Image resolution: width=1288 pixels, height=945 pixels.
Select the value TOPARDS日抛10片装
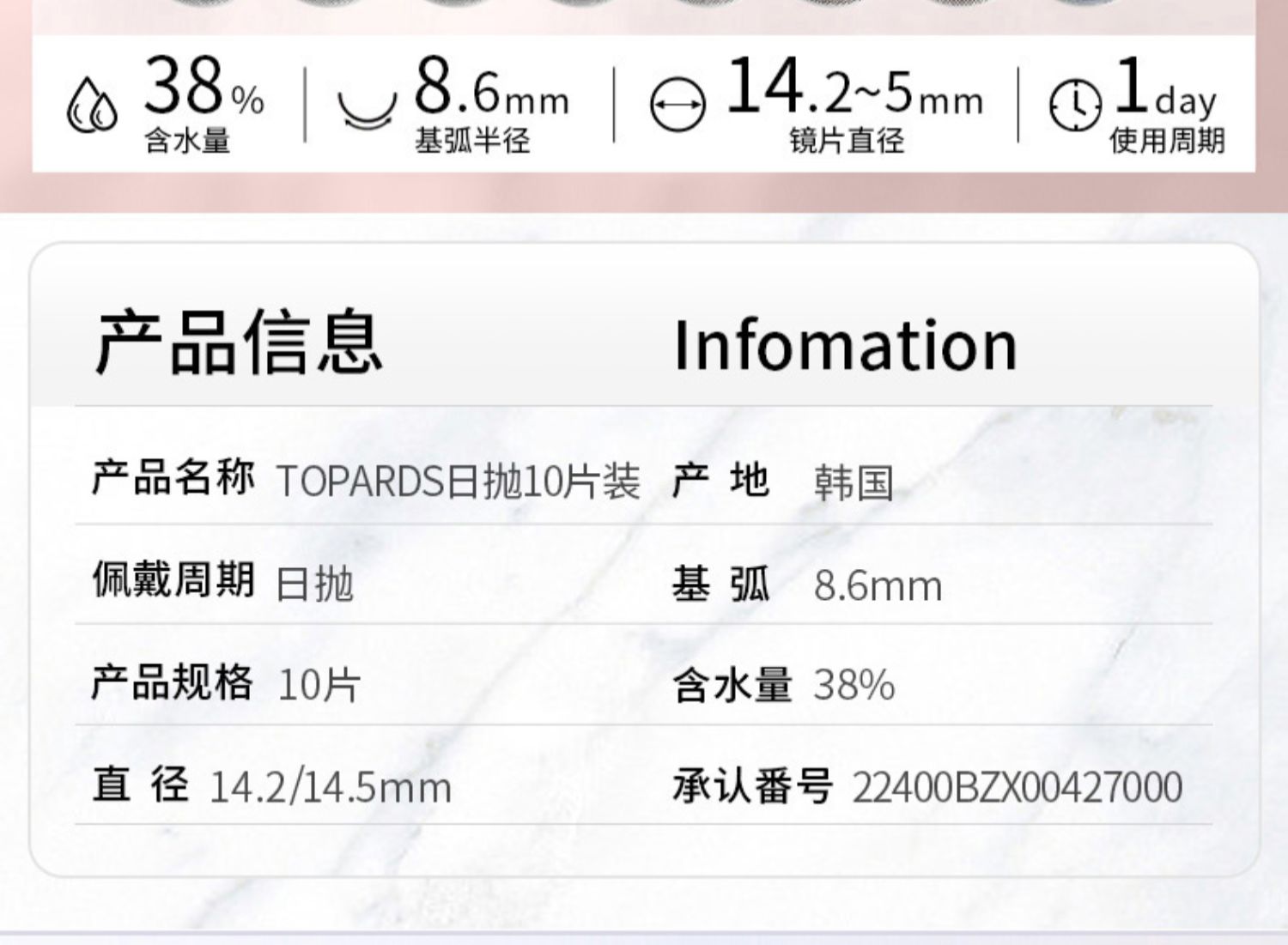(x=459, y=481)
